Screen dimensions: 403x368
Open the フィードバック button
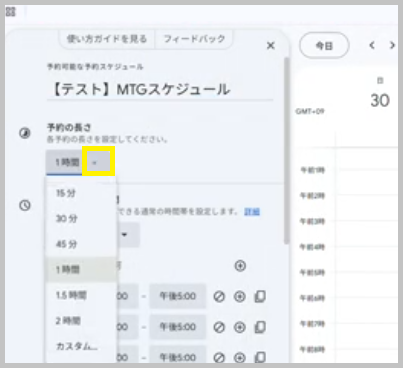point(194,39)
